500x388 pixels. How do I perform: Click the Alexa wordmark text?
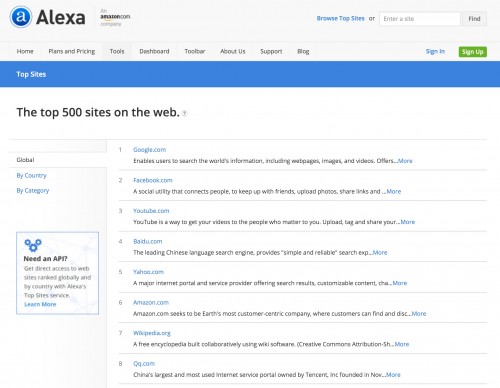point(60,17)
